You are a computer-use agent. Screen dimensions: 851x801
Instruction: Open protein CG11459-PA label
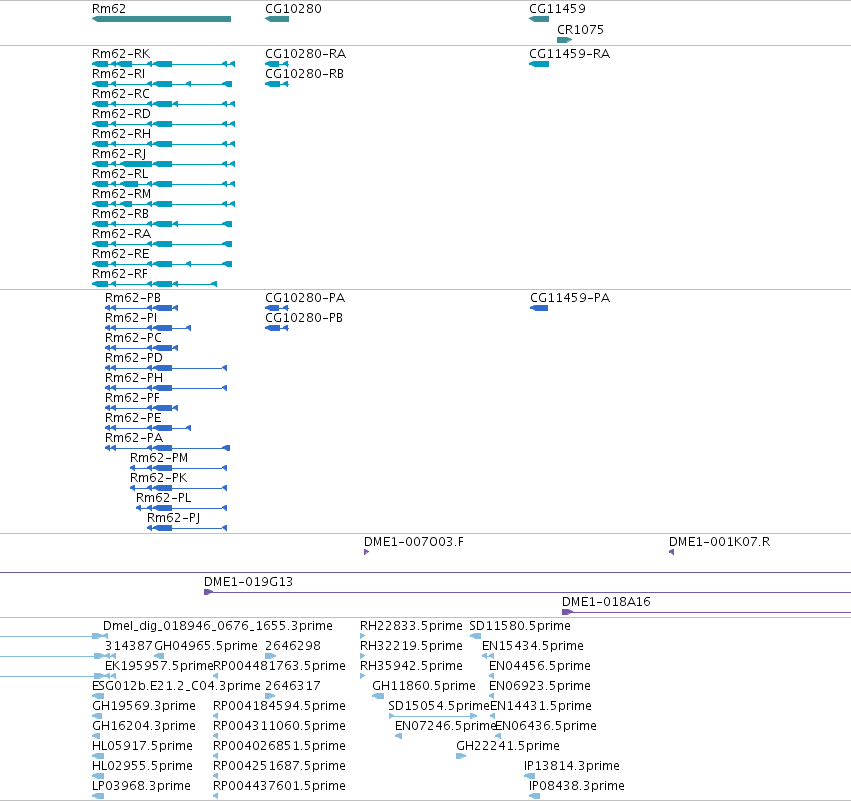click(570, 298)
